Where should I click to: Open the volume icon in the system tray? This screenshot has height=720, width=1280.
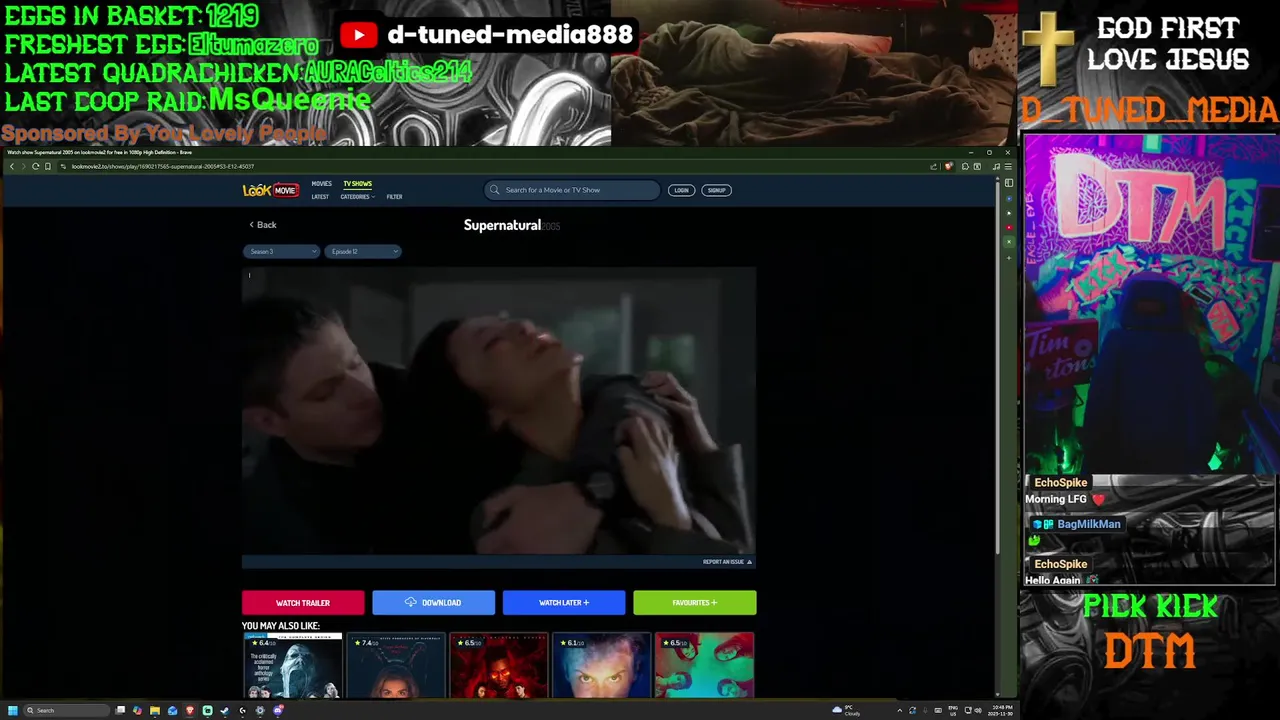[x=978, y=710]
